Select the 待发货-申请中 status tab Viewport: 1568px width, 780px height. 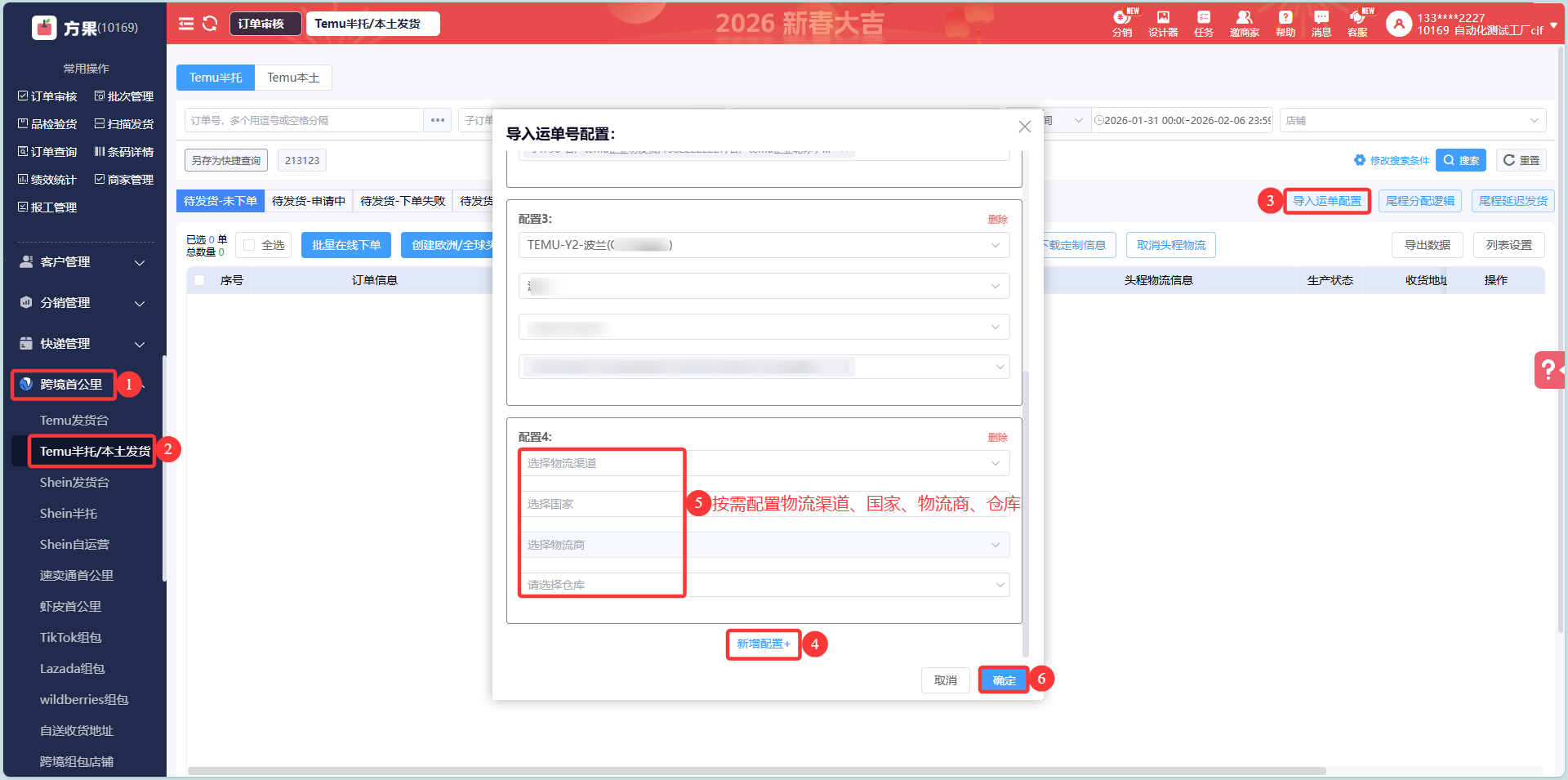pos(309,201)
